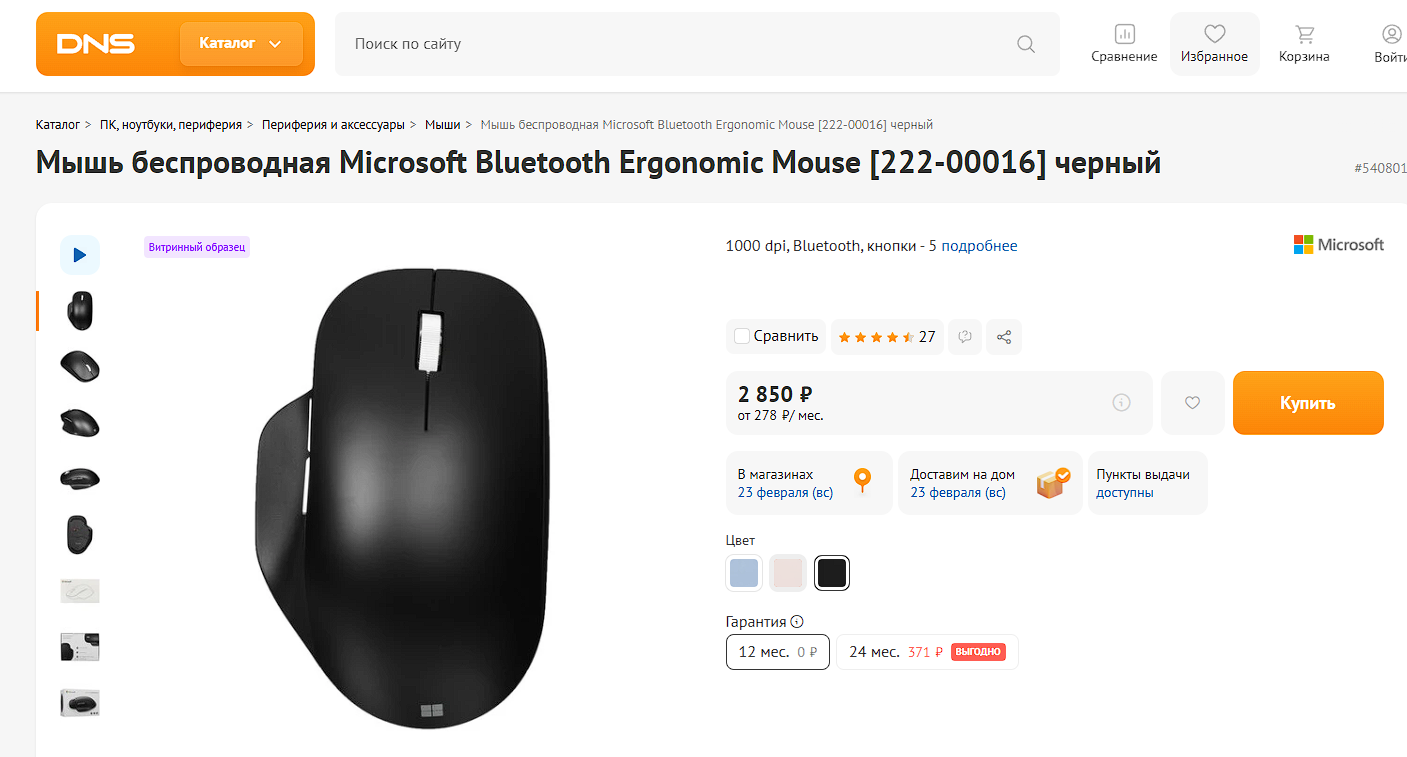This screenshot has width=1407, height=757.
Task: Choose the light blue color swatch
Action: [x=744, y=573]
